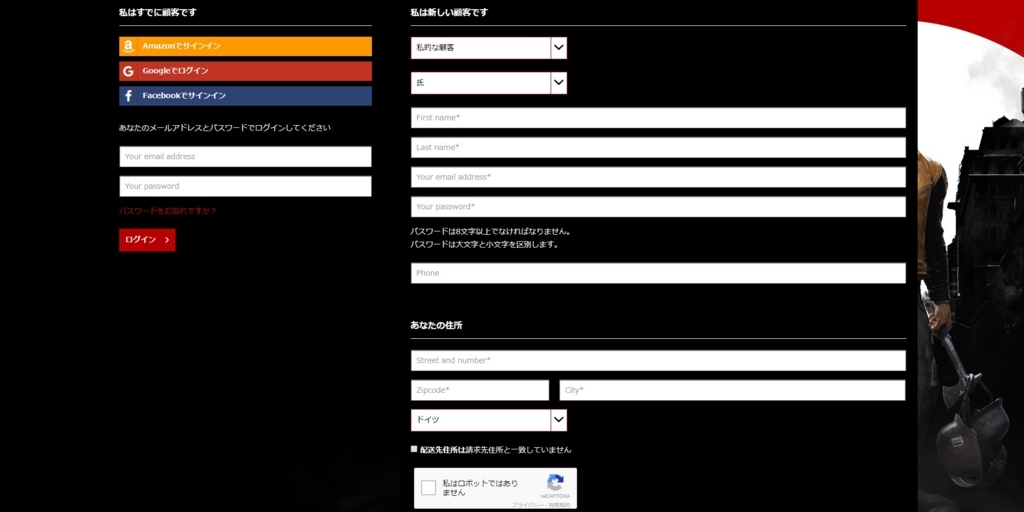This screenshot has height=512, width=1024.
Task: Open the パスワードをお忘れですか？ link
Action: tap(167, 211)
